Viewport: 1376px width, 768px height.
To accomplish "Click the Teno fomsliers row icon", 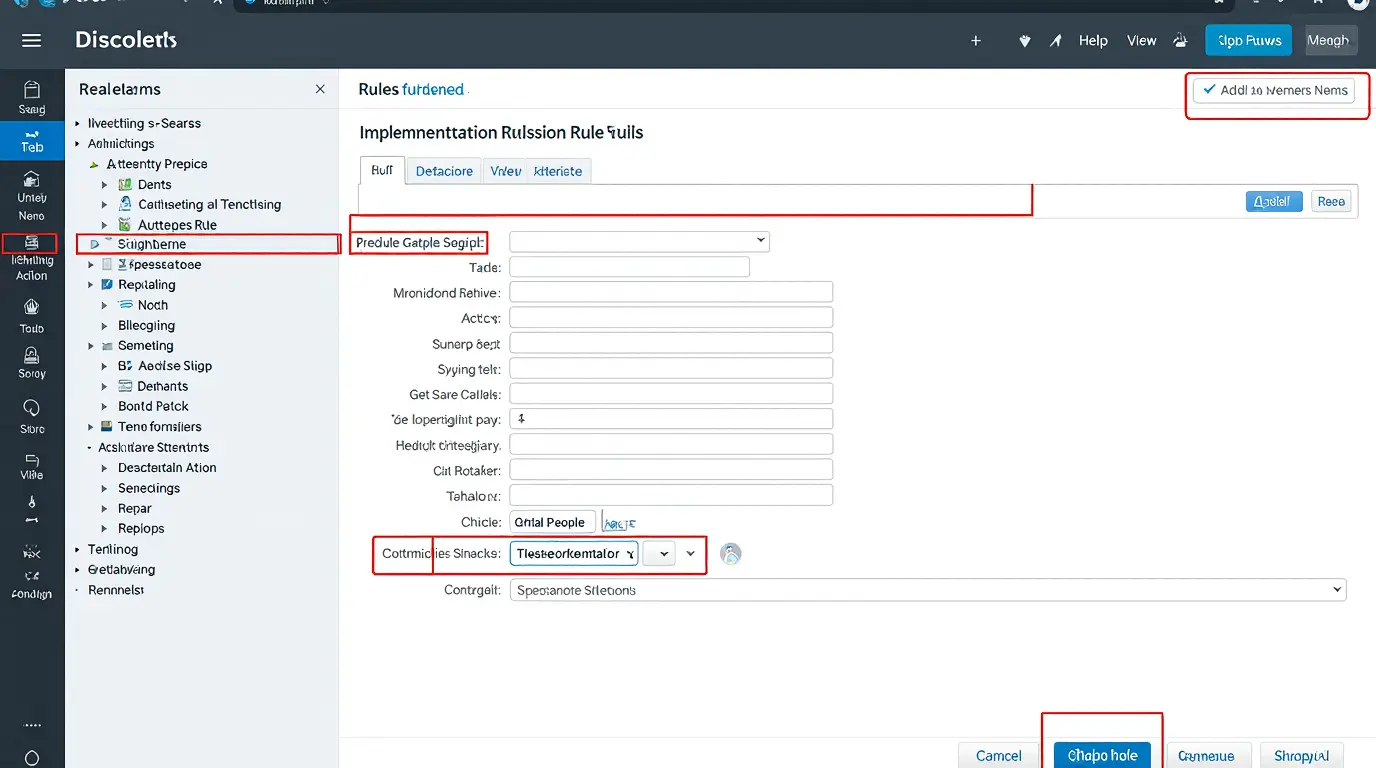I will 108,427.
